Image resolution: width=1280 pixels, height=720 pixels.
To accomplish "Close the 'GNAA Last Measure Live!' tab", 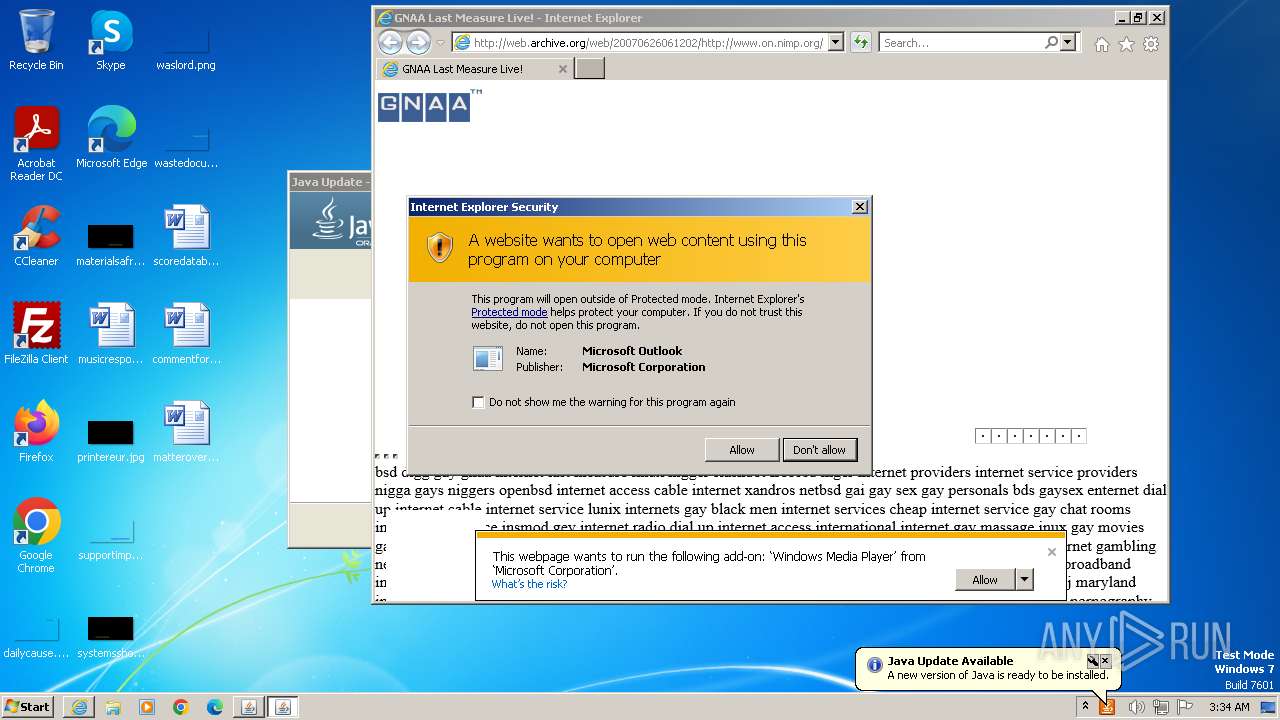I will tap(562, 69).
